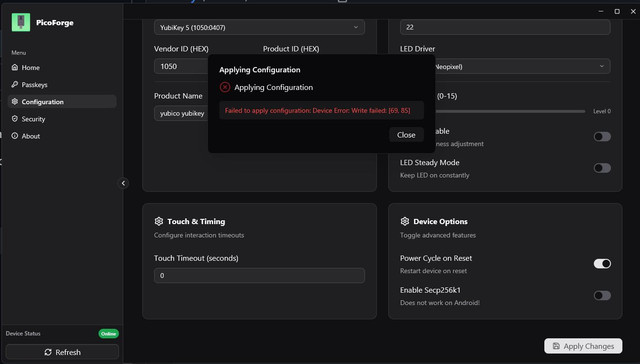Click the Level 0 brightness label

602,111
